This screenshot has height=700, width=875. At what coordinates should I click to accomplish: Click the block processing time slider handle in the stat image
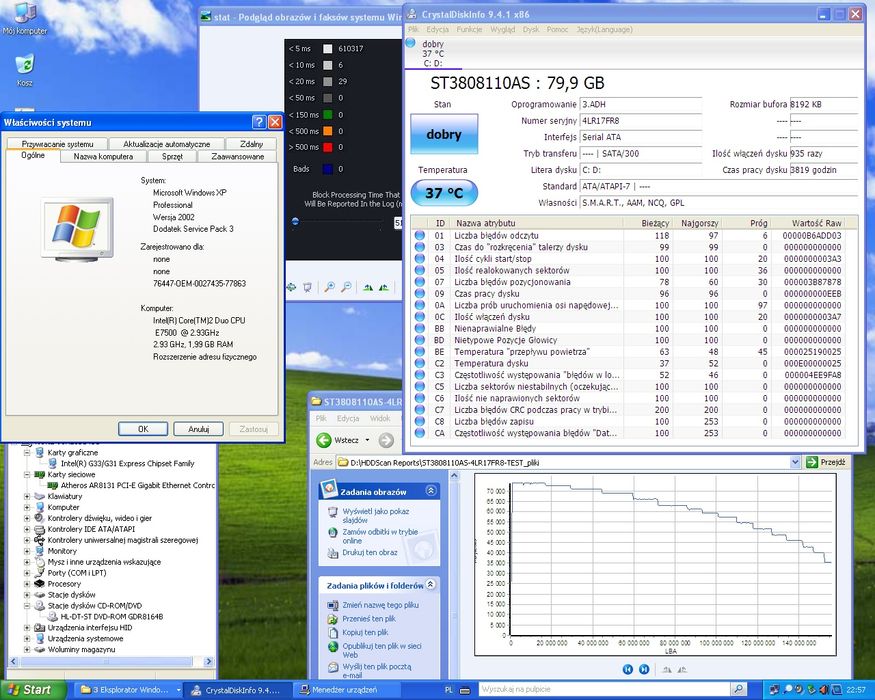tap(295, 222)
